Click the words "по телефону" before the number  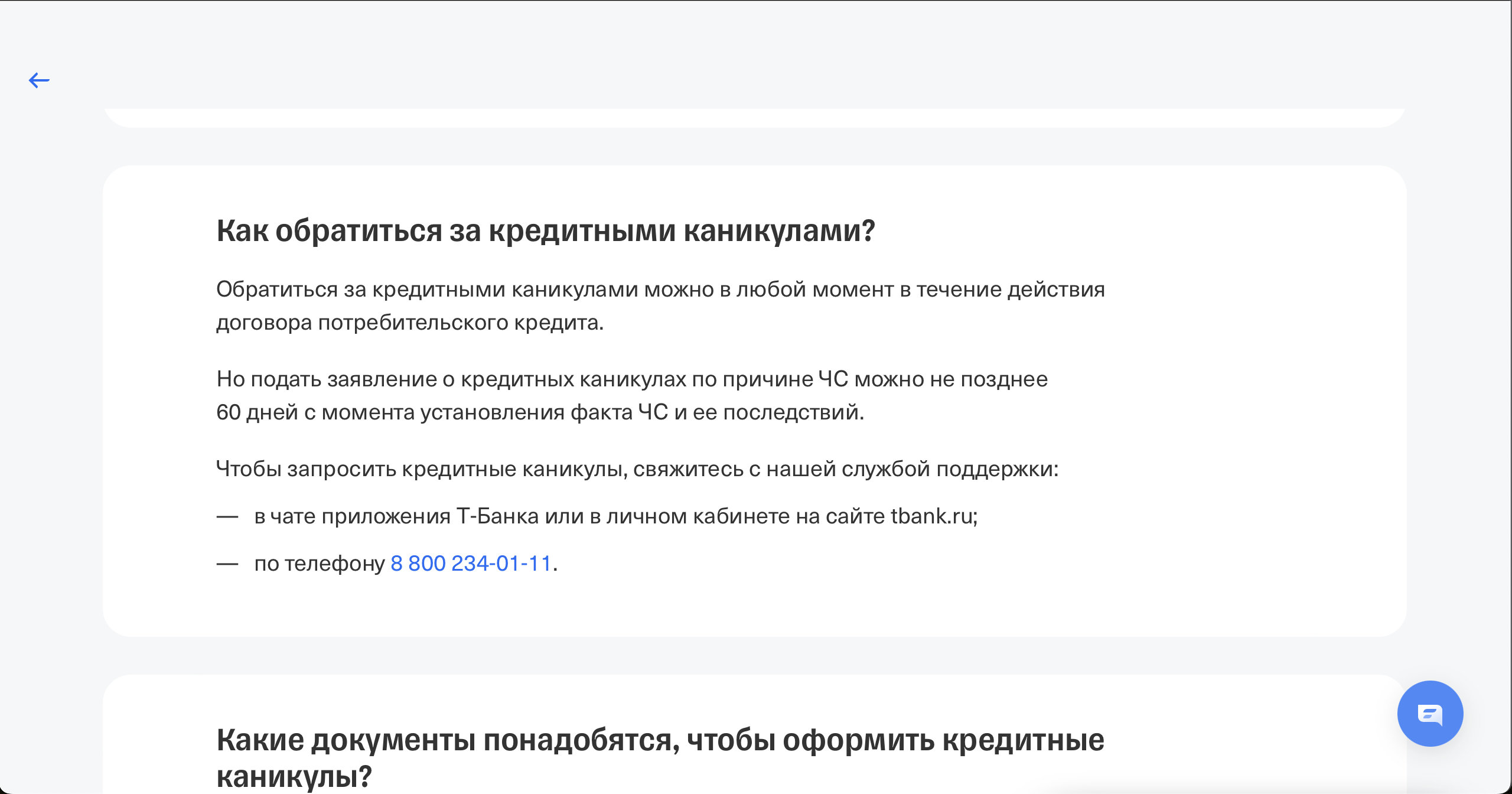pos(320,564)
